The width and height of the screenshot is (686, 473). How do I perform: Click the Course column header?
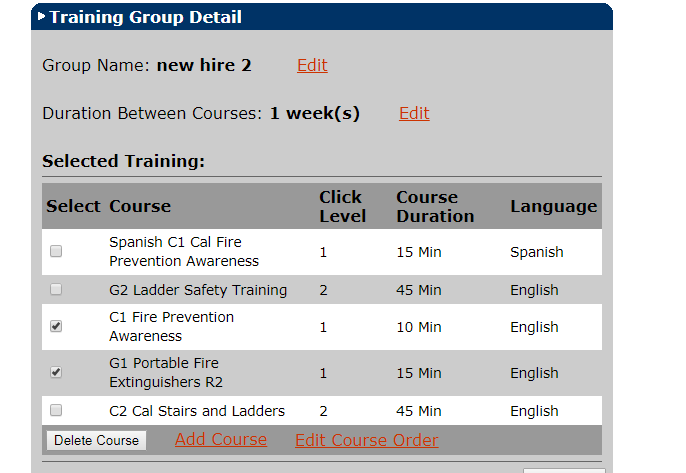click(140, 206)
